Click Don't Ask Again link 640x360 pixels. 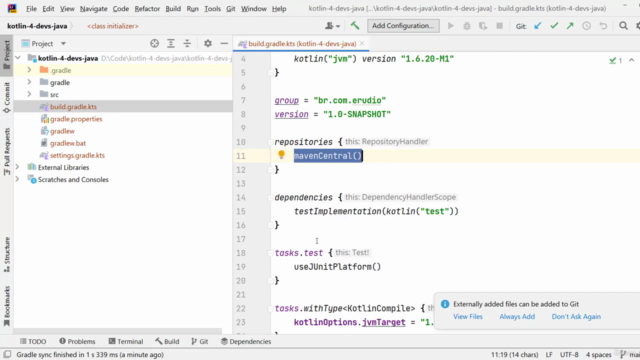576,316
